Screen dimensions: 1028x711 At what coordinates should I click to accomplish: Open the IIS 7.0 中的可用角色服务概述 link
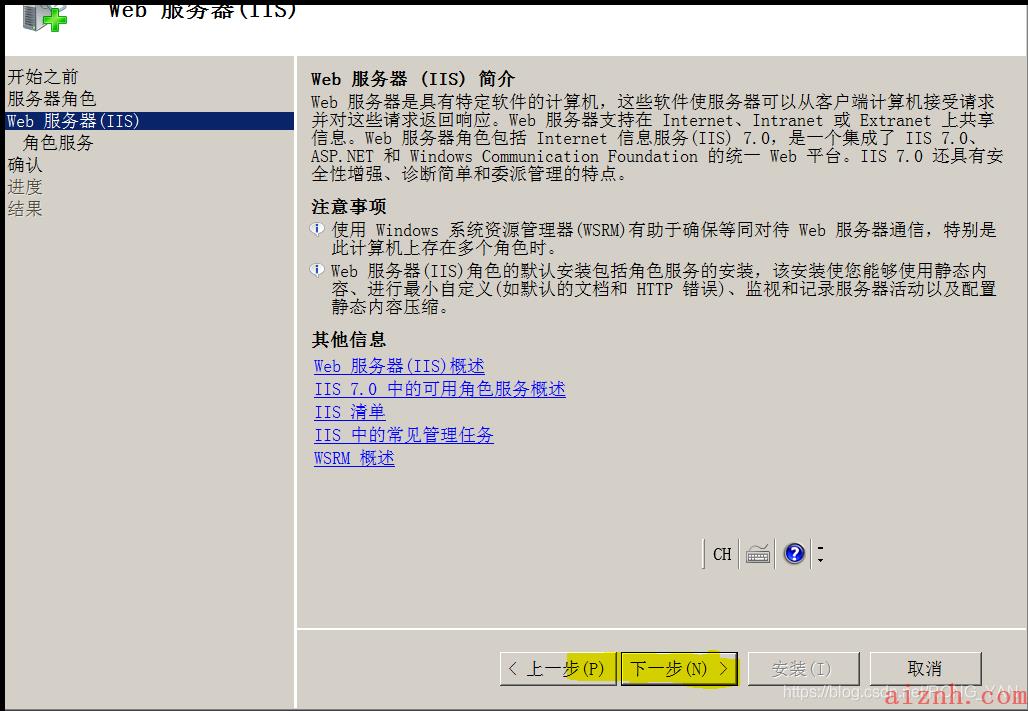[440, 389]
